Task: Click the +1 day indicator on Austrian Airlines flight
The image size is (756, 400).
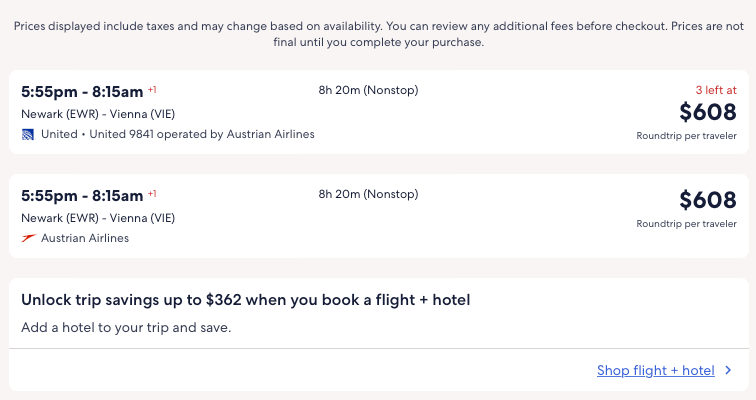Action: pyautogui.click(x=153, y=194)
